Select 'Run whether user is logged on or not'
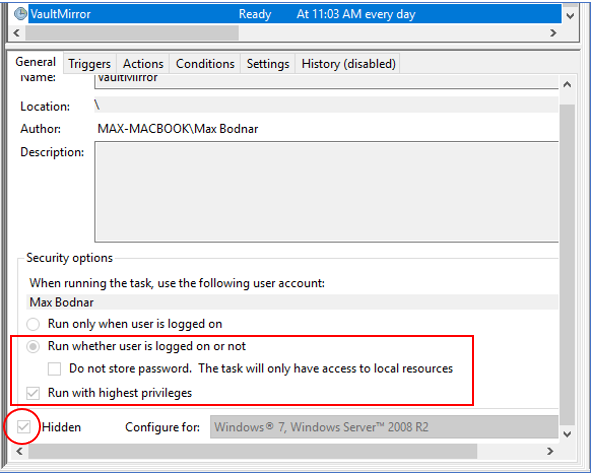This screenshot has height=475, width=591. point(33,346)
